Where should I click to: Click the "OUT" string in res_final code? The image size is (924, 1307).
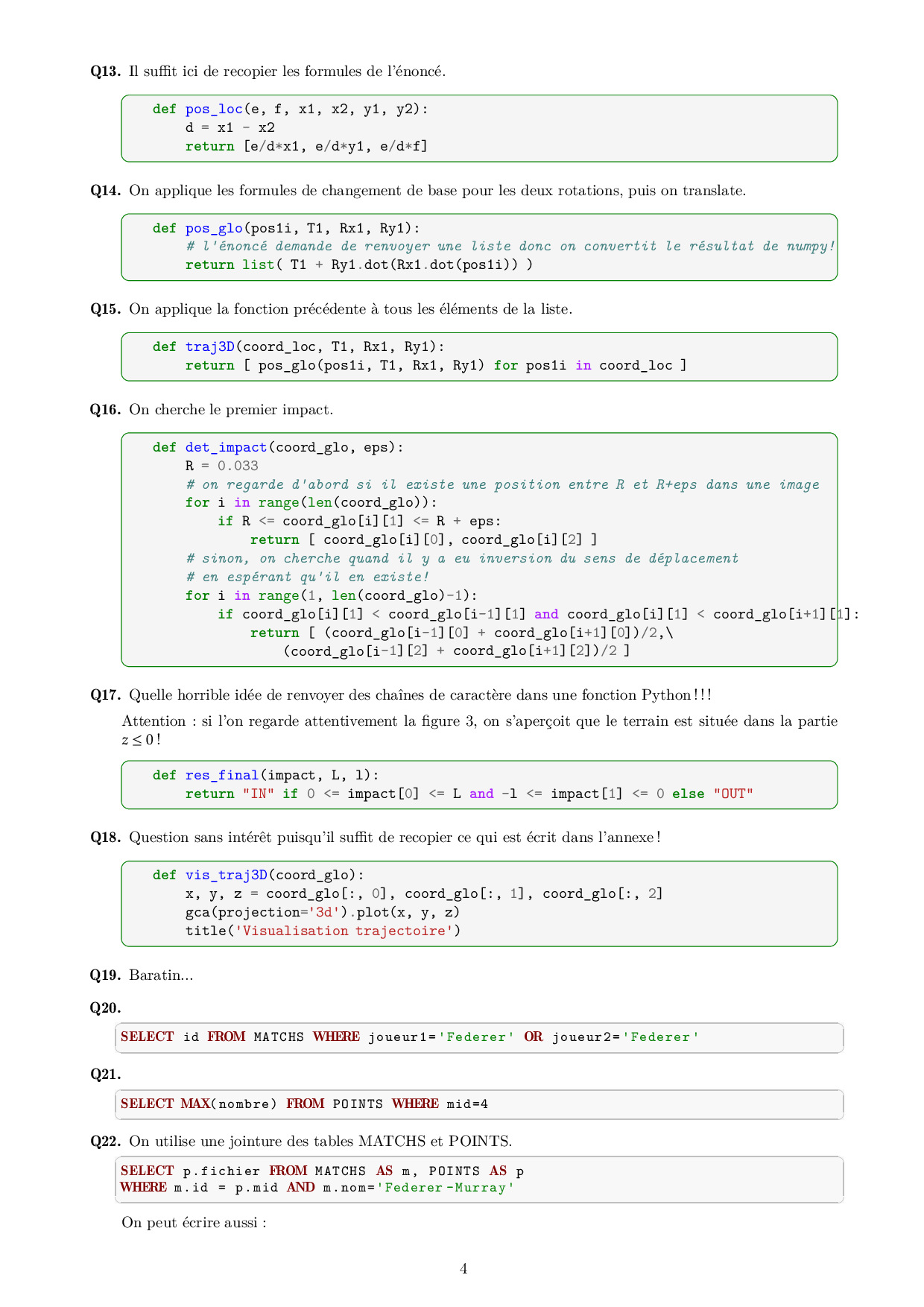[733, 794]
